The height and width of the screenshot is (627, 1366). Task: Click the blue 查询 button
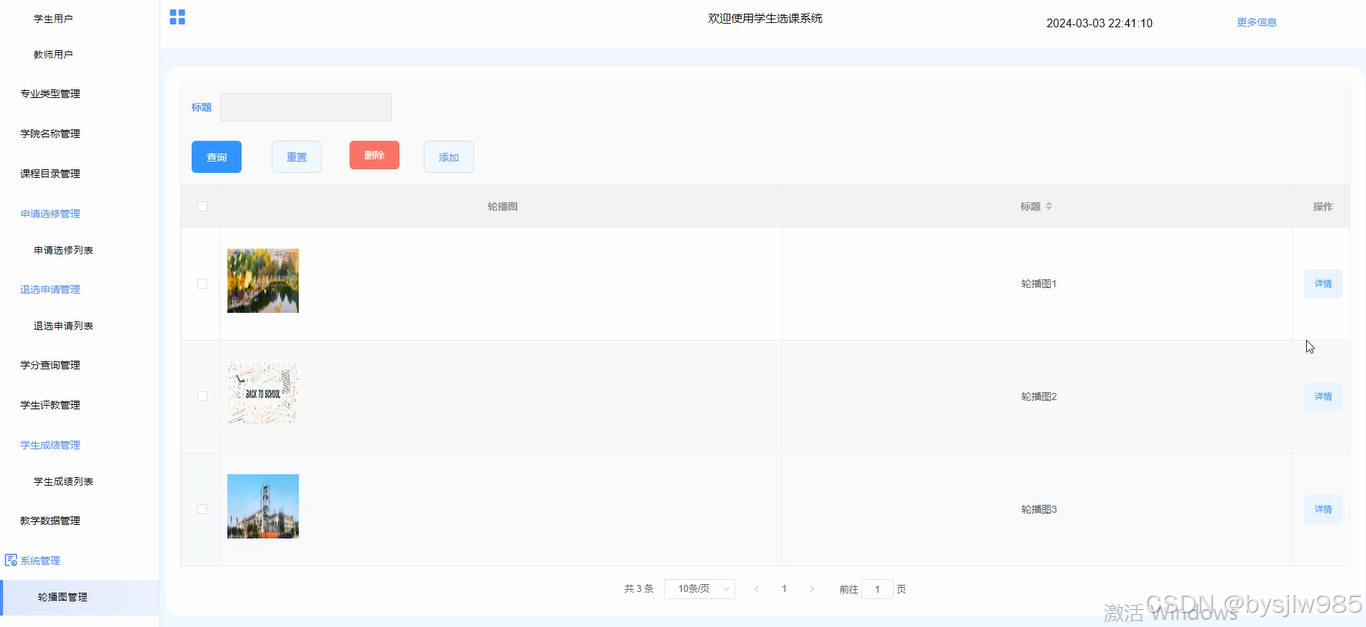tap(216, 157)
